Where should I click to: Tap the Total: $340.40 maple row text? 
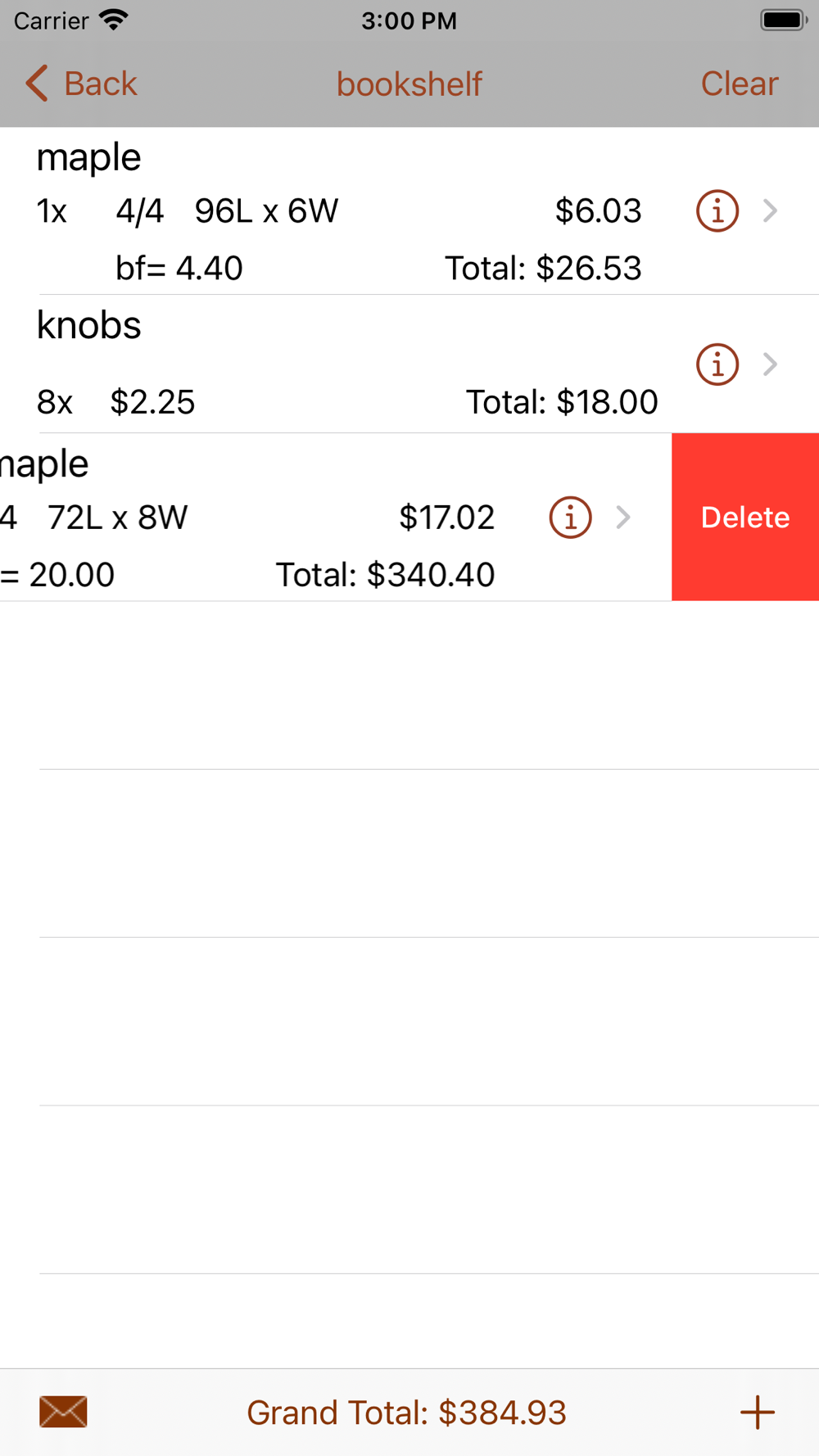tap(385, 575)
